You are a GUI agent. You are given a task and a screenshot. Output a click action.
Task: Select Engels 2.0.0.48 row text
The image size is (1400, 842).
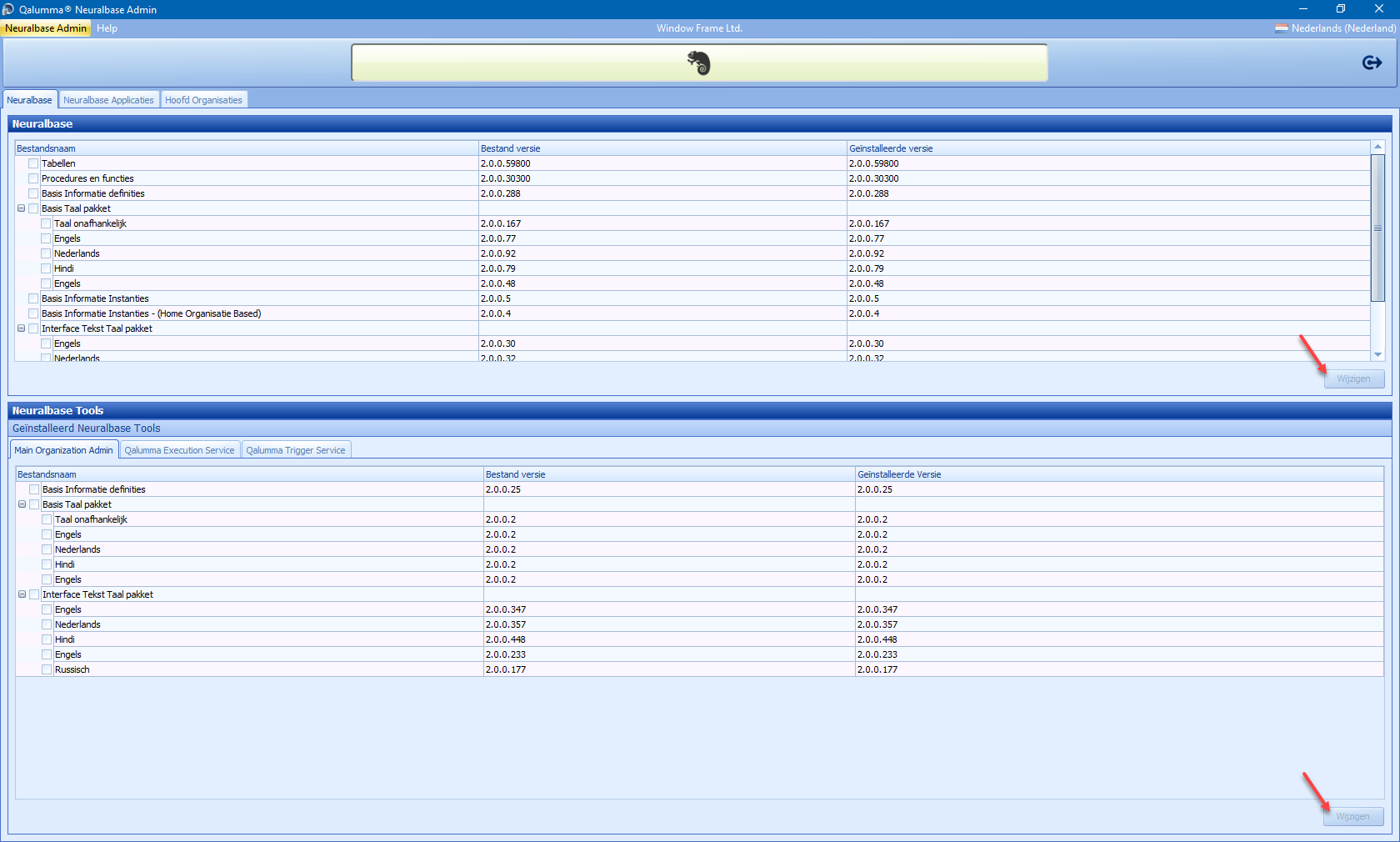(x=67, y=283)
